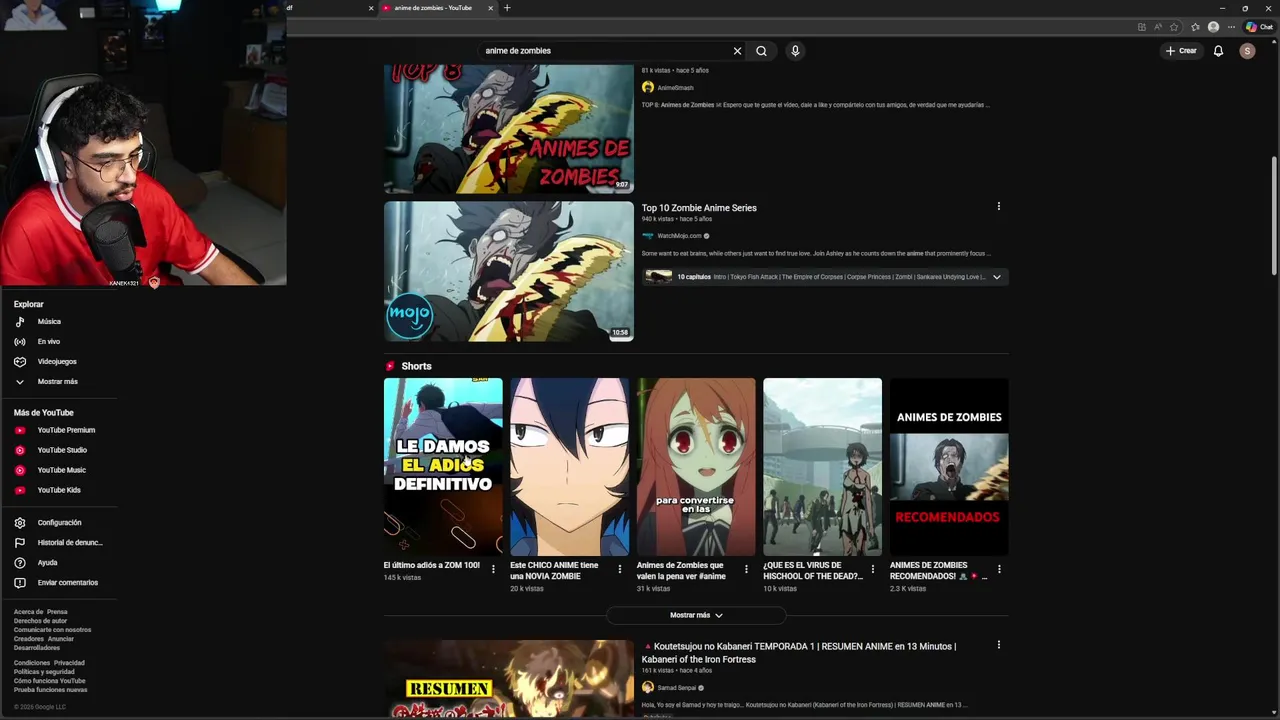Open options for the short 'ANIMES DE ZOMBIES RECOMENDADOS'

[x=999, y=569]
